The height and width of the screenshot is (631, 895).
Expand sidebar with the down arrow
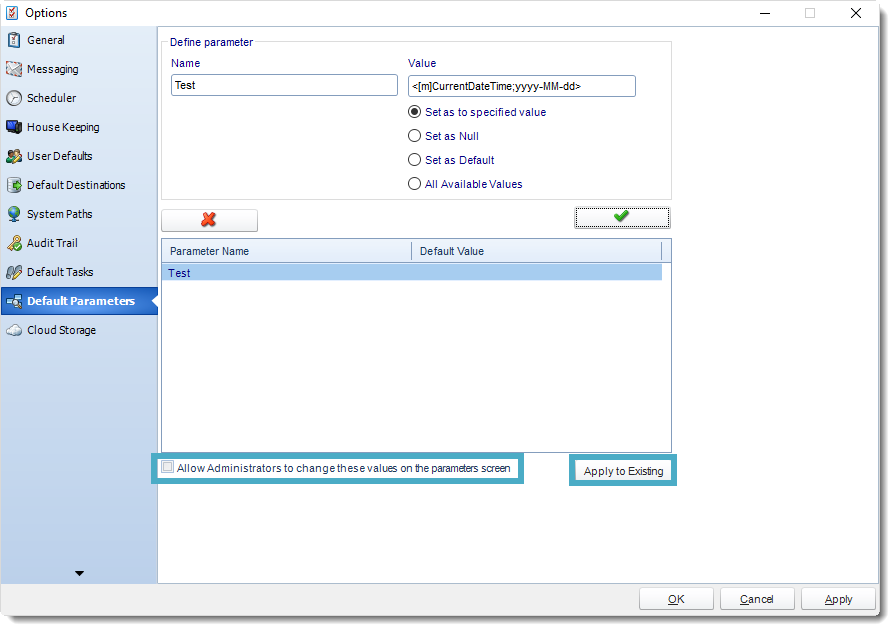pos(79,573)
